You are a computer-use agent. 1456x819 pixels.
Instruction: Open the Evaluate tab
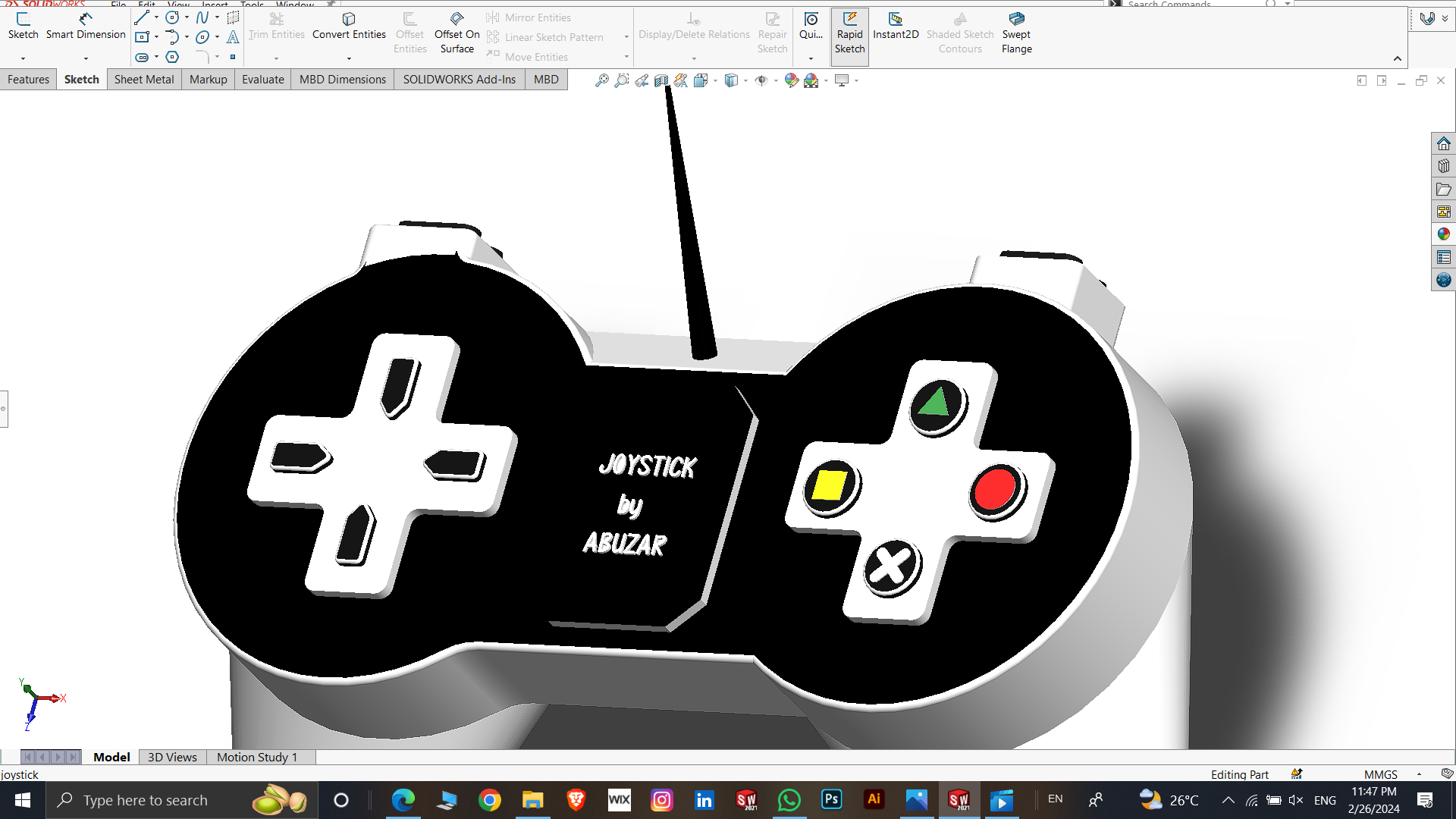pos(262,79)
